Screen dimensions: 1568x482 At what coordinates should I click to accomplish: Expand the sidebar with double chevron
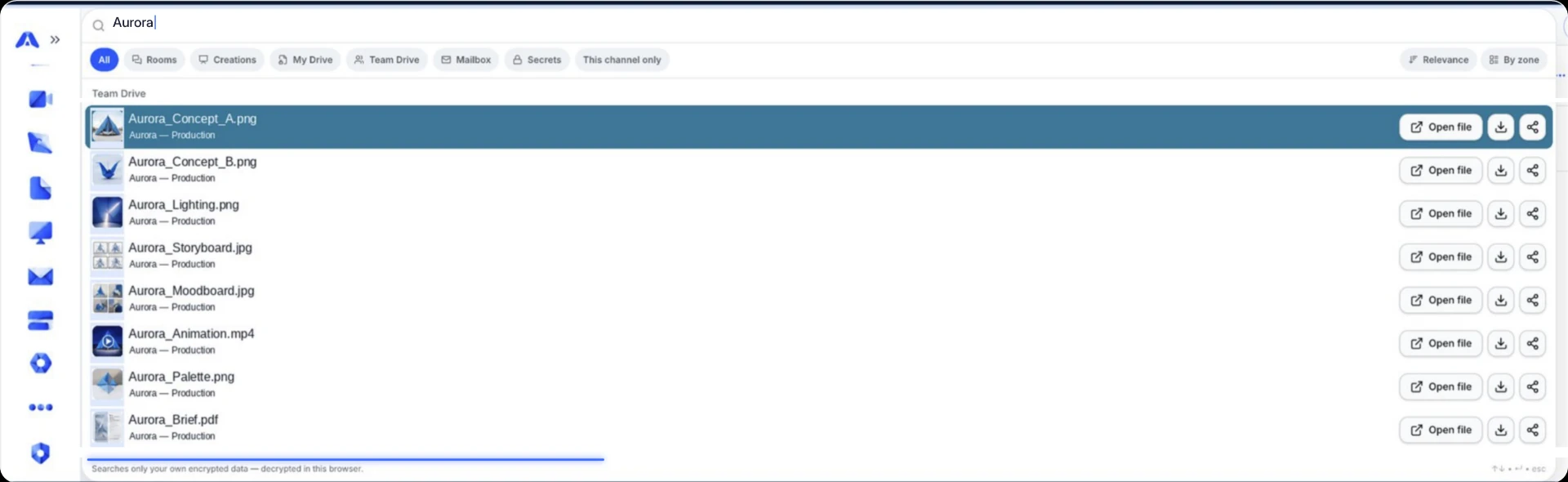coord(55,39)
